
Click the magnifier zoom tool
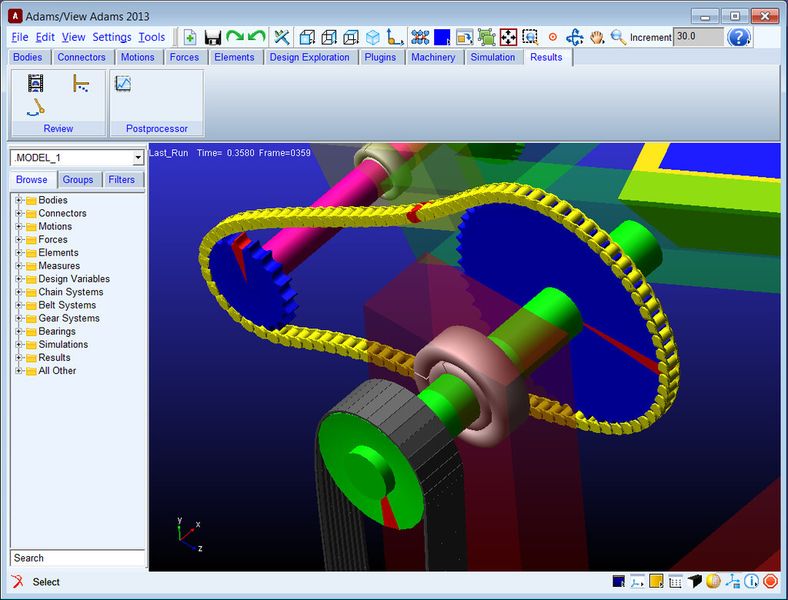618,37
